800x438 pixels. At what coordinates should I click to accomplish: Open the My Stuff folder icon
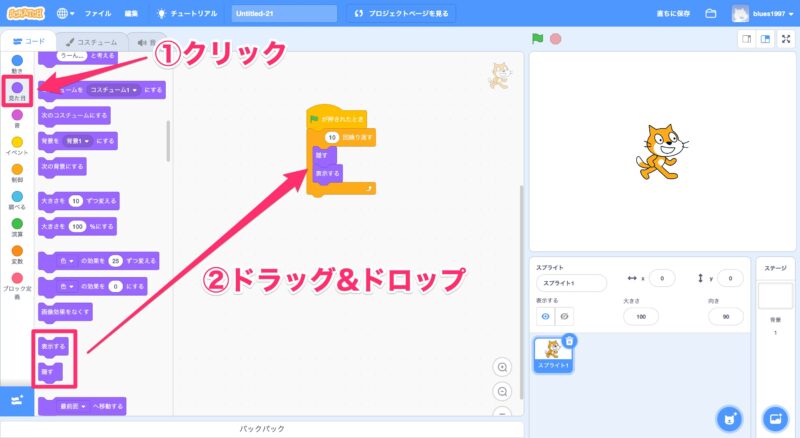pos(711,14)
